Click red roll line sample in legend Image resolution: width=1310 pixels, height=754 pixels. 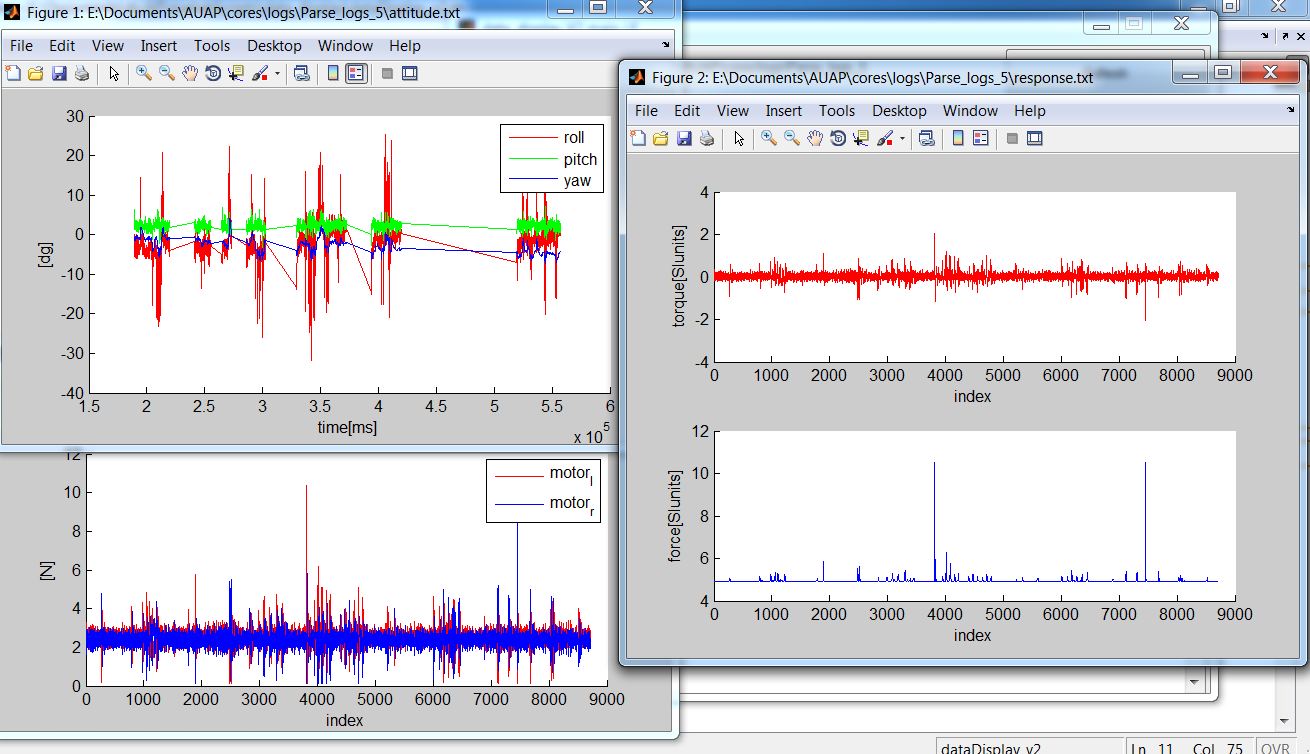click(x=534, y=137)
